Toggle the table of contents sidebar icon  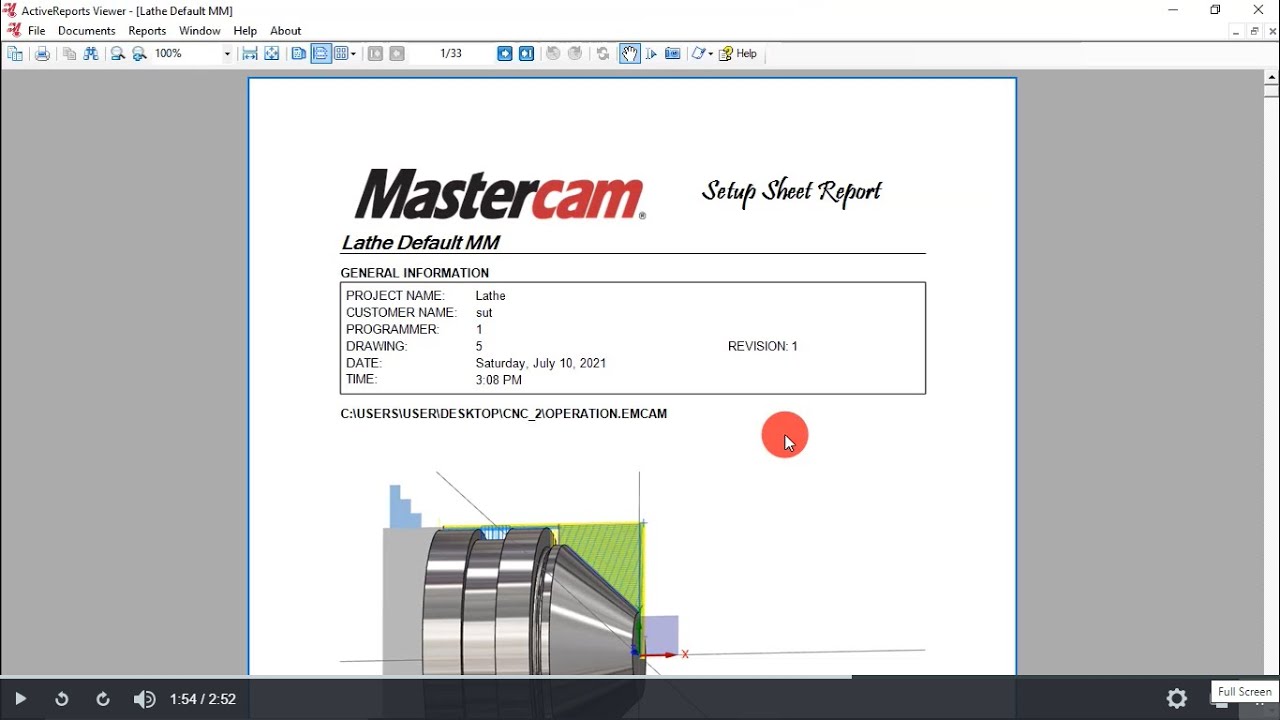(x=15, y=54)
